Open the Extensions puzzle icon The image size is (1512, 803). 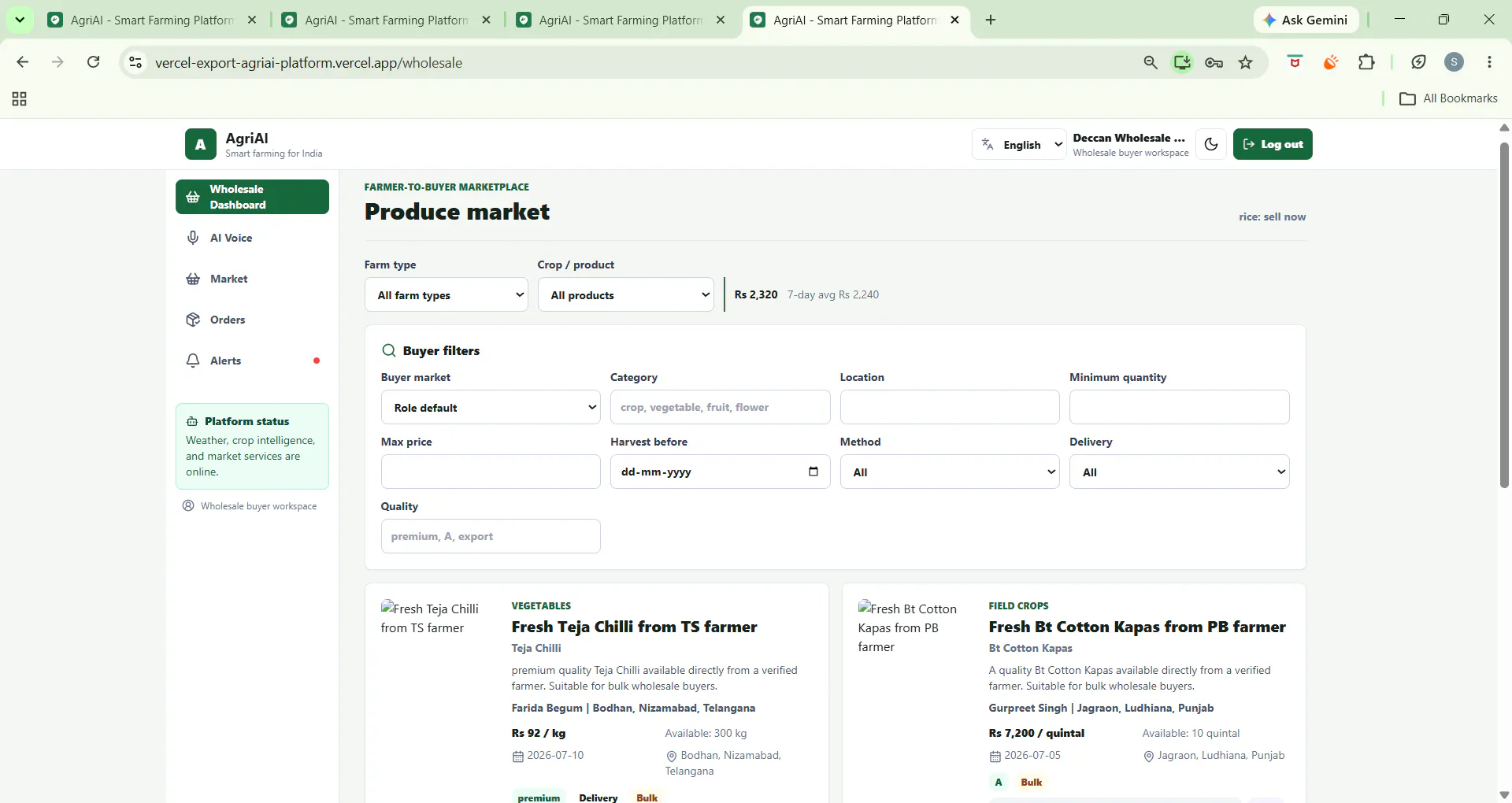[x=1366, y=62]
